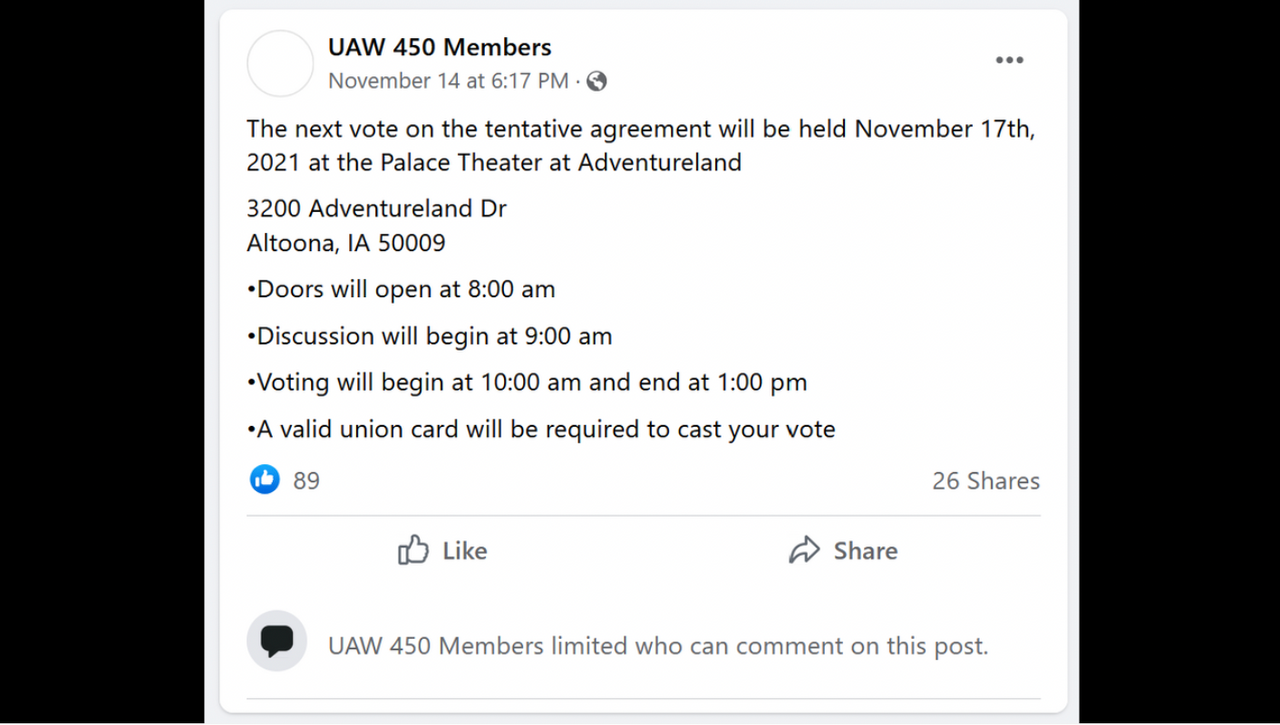Click the thumbs-up icon on Like button
Screen dimensions: 1280x725
click(x=413, y=550)
